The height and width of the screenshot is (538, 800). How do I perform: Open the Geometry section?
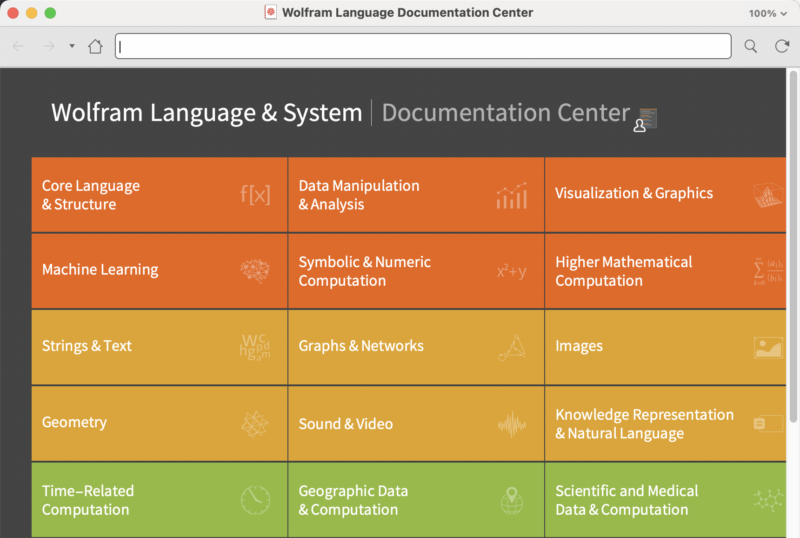click(159, 424)
